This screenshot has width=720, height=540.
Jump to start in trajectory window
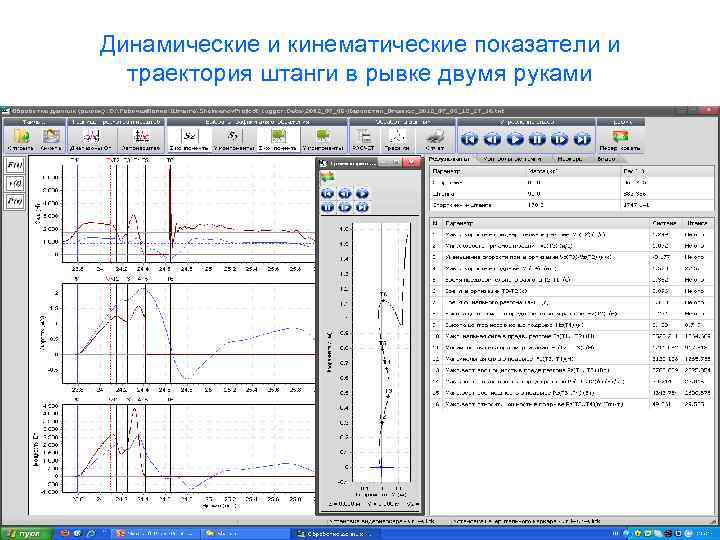tap(327, 193)
